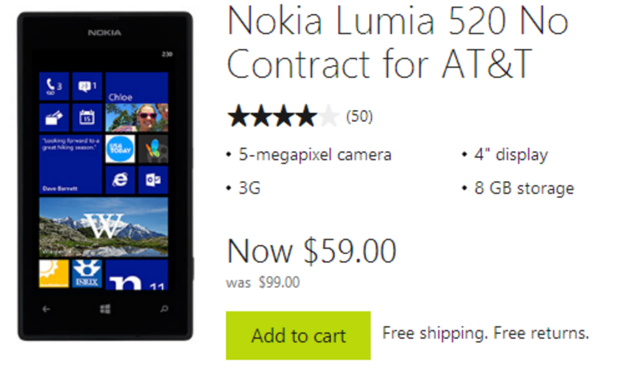620x372 pixels.
Task: Tap the USA Today tile
Action: [120, 149]
